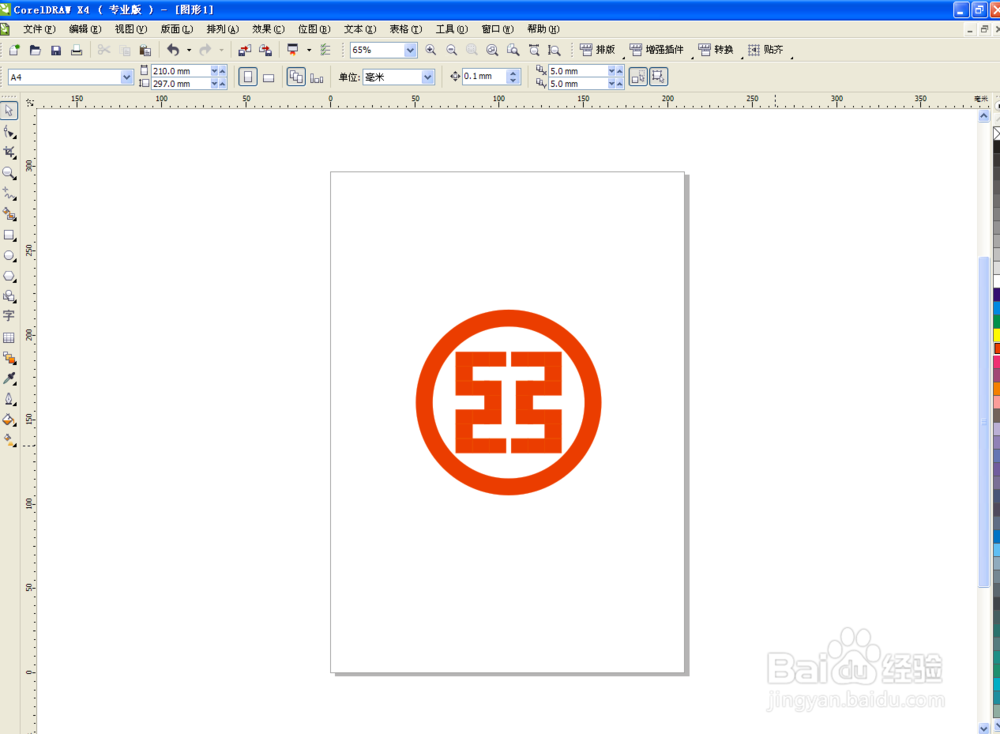
Task: Click the 贴齐 button
Action: point(765,50)
